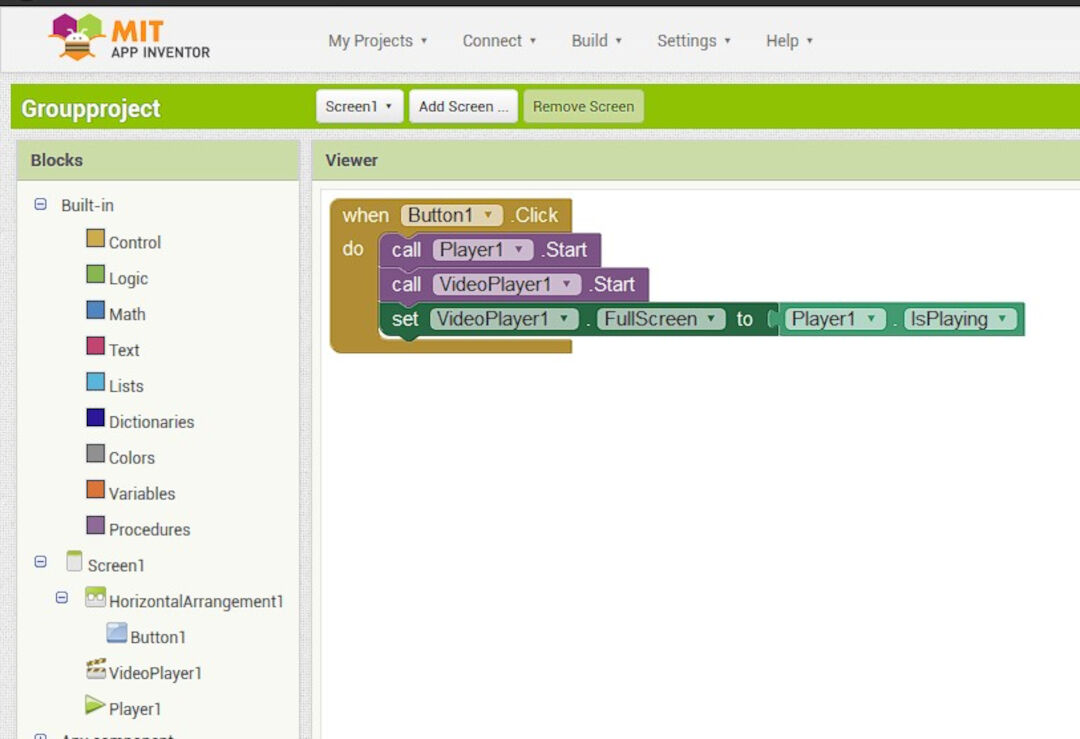Click the Lists category light-blue square icon

tap(96, 382)
